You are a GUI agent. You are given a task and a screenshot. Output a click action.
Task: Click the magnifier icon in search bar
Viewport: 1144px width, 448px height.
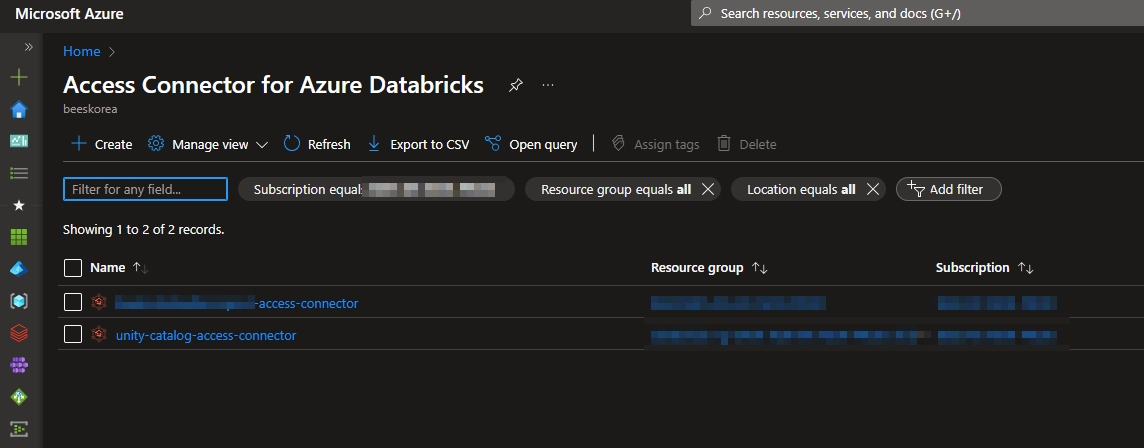pos(705,13)
